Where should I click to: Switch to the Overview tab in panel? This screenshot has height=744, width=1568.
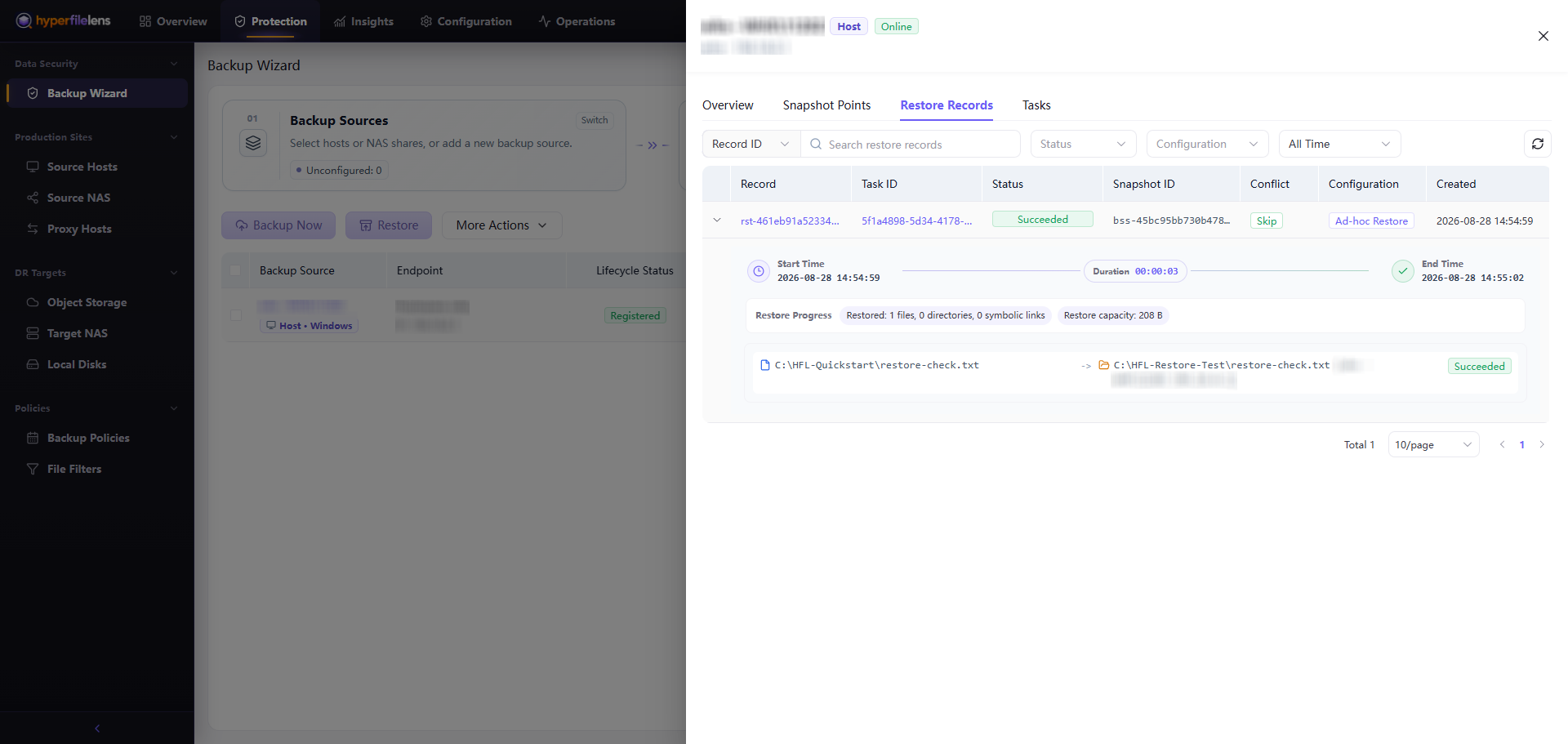728,105
